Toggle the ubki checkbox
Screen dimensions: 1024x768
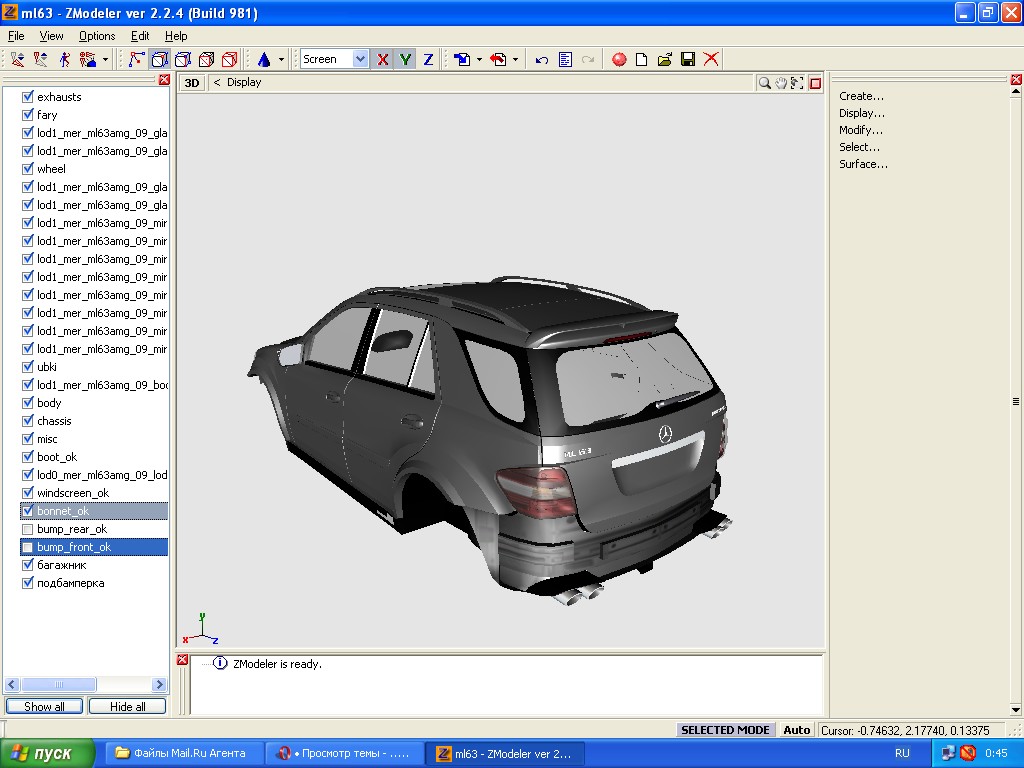(x=27, y=367)
